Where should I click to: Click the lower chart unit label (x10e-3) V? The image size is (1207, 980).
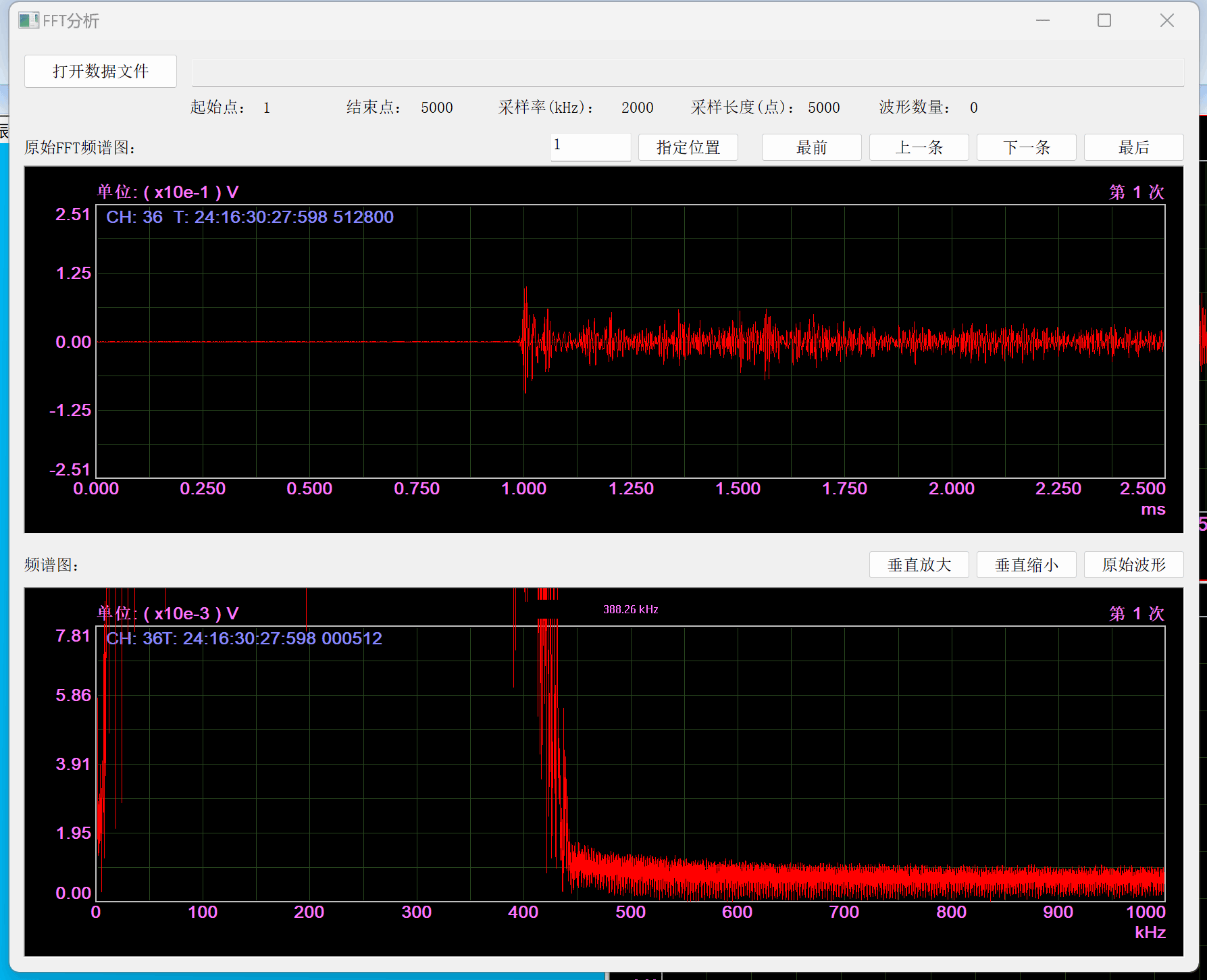click(x=168, y=613)
